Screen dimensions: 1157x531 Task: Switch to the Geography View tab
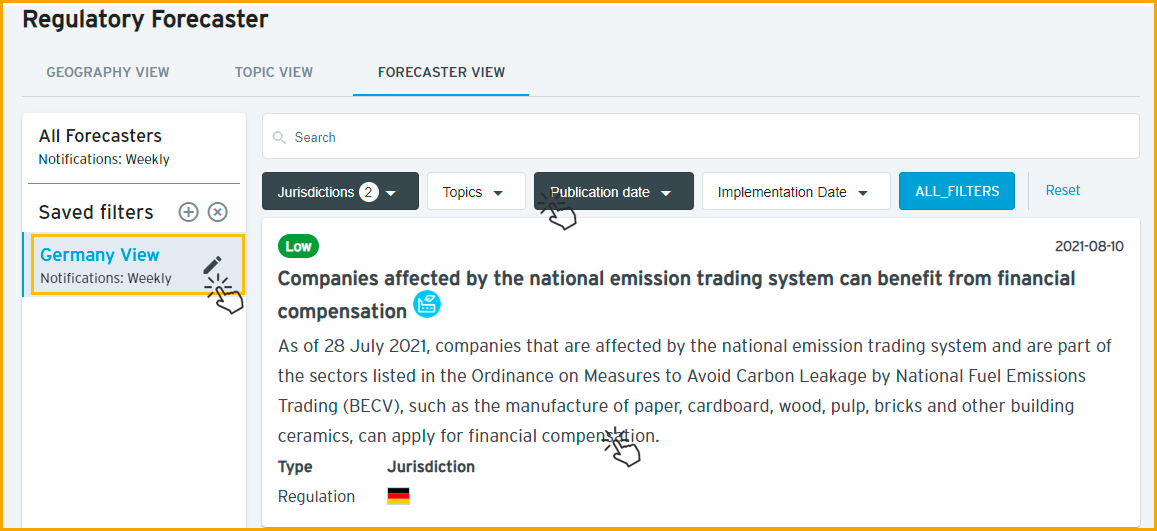[108, 72]
